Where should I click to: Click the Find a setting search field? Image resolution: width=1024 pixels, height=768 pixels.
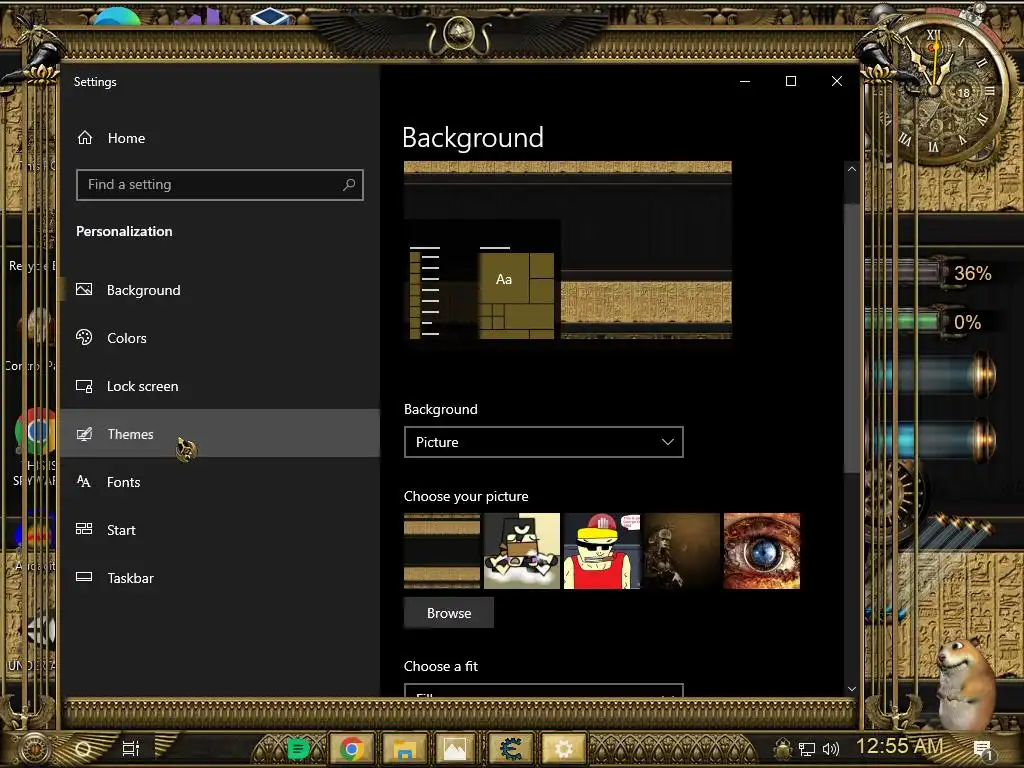click(219, 185)
